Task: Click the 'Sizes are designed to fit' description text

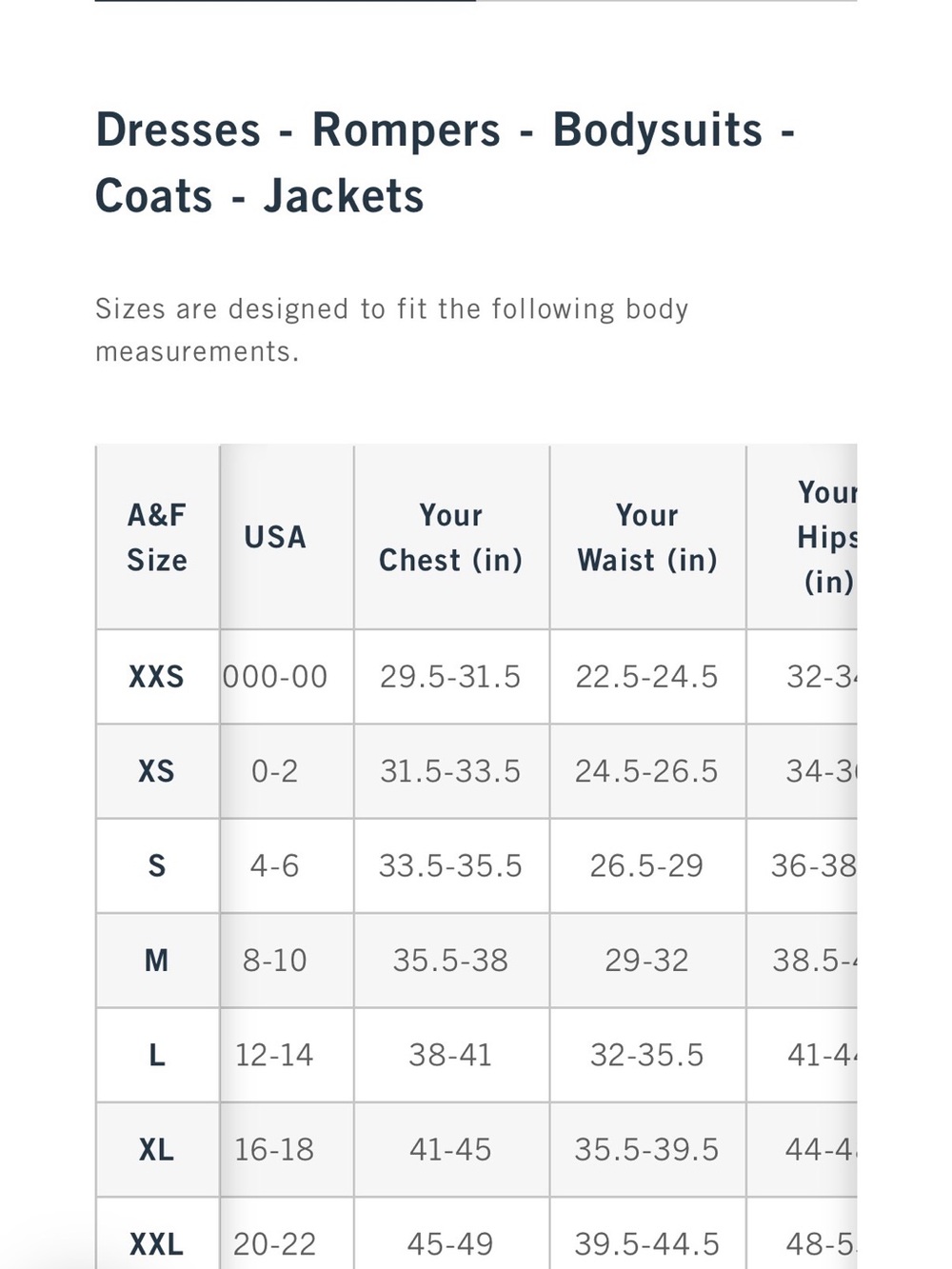Action: [391, 330]
